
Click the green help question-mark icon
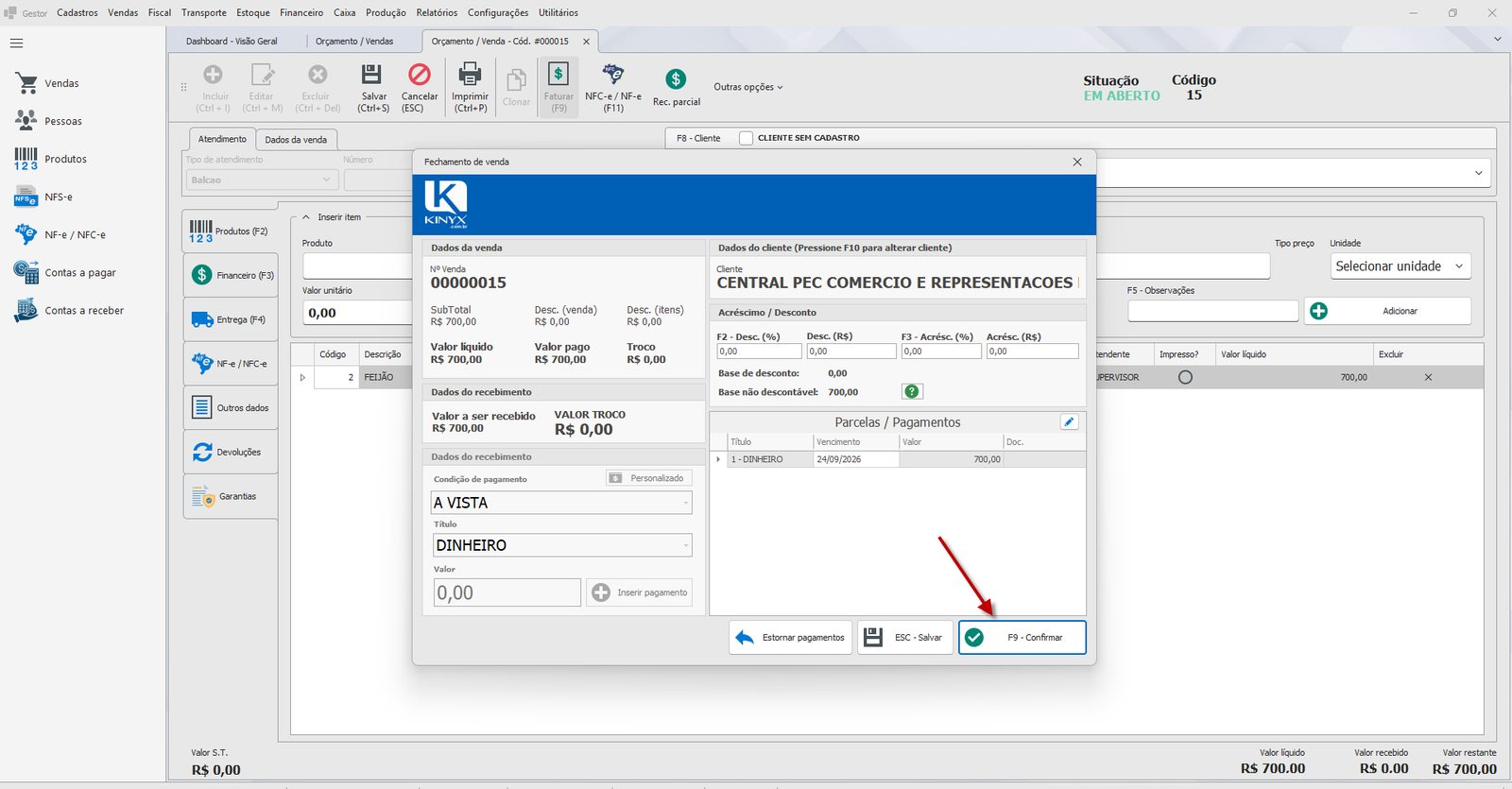(x=912, y=391)
